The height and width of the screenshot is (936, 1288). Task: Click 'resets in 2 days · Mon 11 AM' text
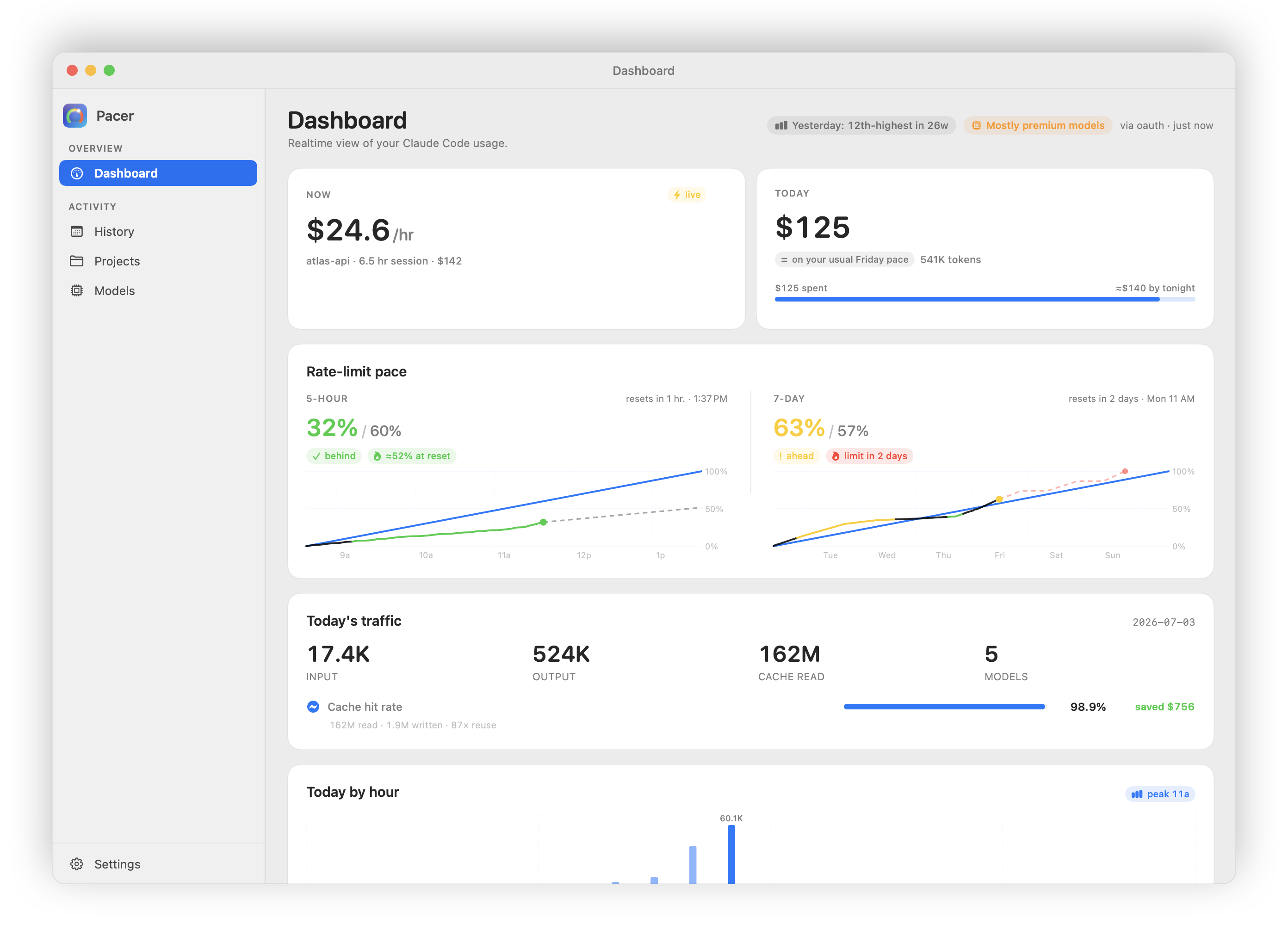pos(1131,399)
